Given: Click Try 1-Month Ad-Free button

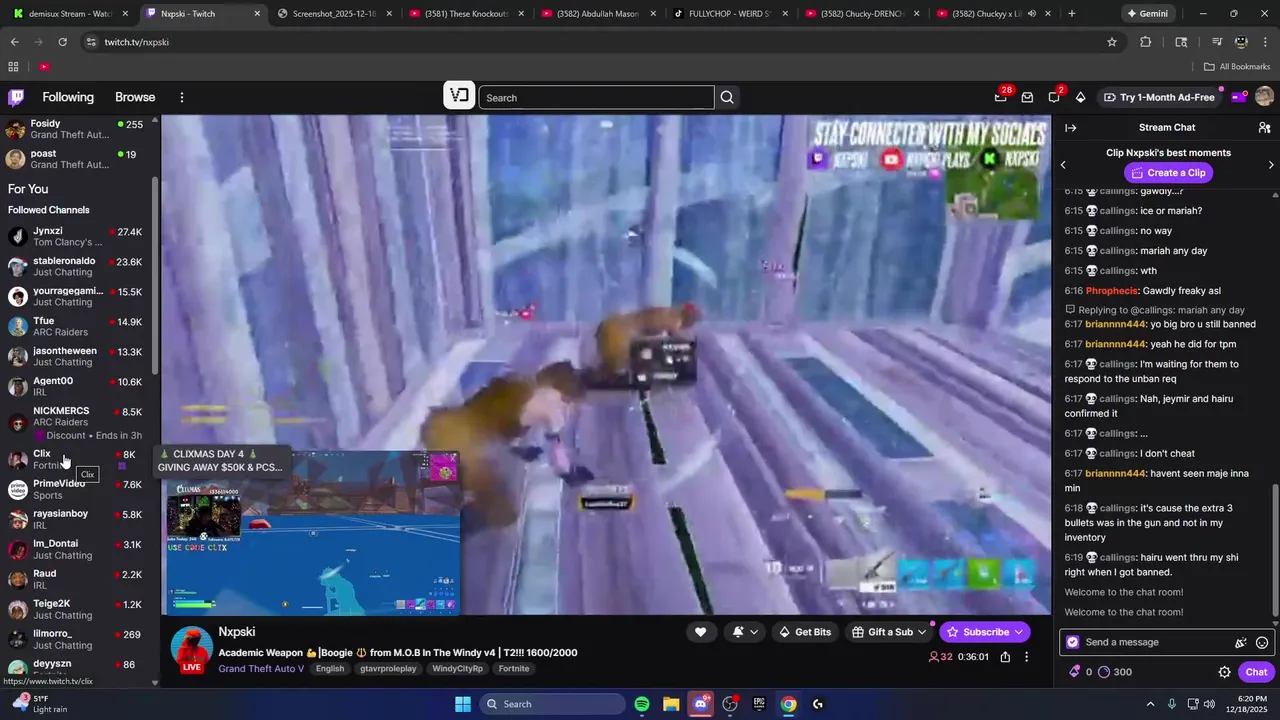Looking at the screenshot, I should 1158,97.
